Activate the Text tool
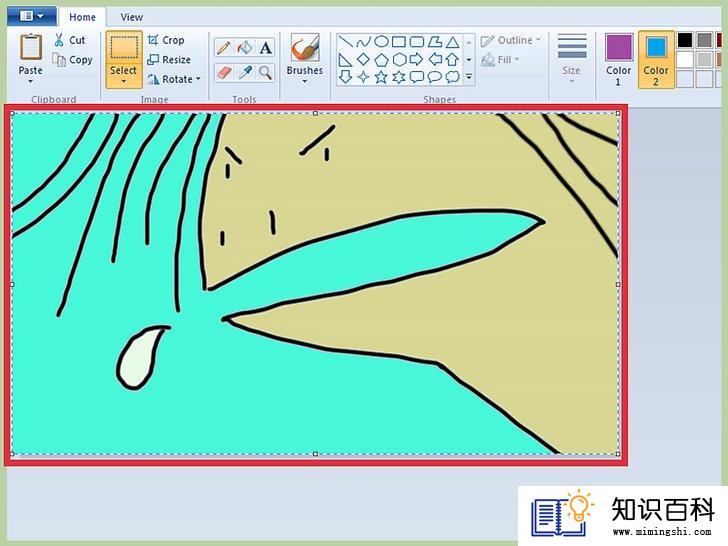The image size is (728, 546). pyautogui.click(x=266, y=48)
